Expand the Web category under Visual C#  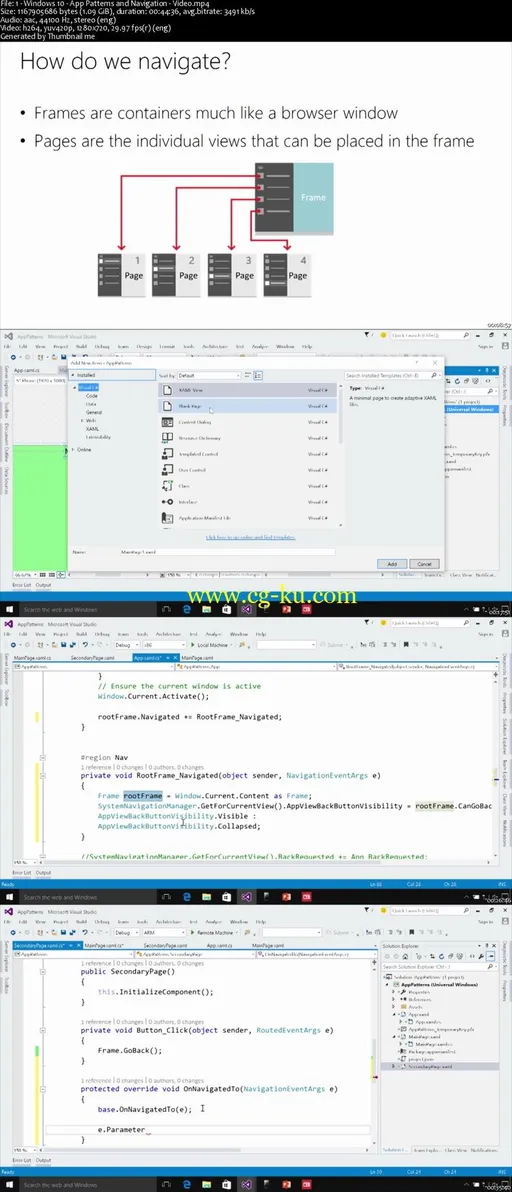(x=83, y=420)
